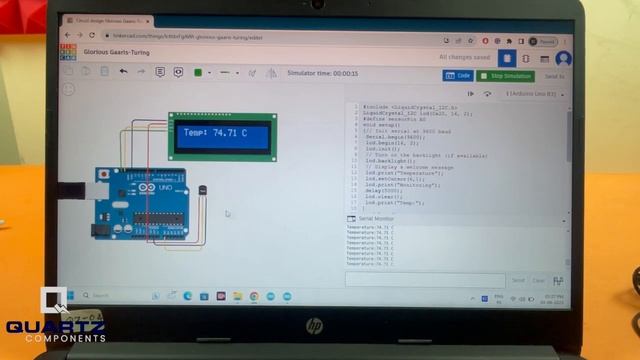Viewport: 640px width, 360px height.
Task: Switch to the schematic view icon
Action: (526, 59)
